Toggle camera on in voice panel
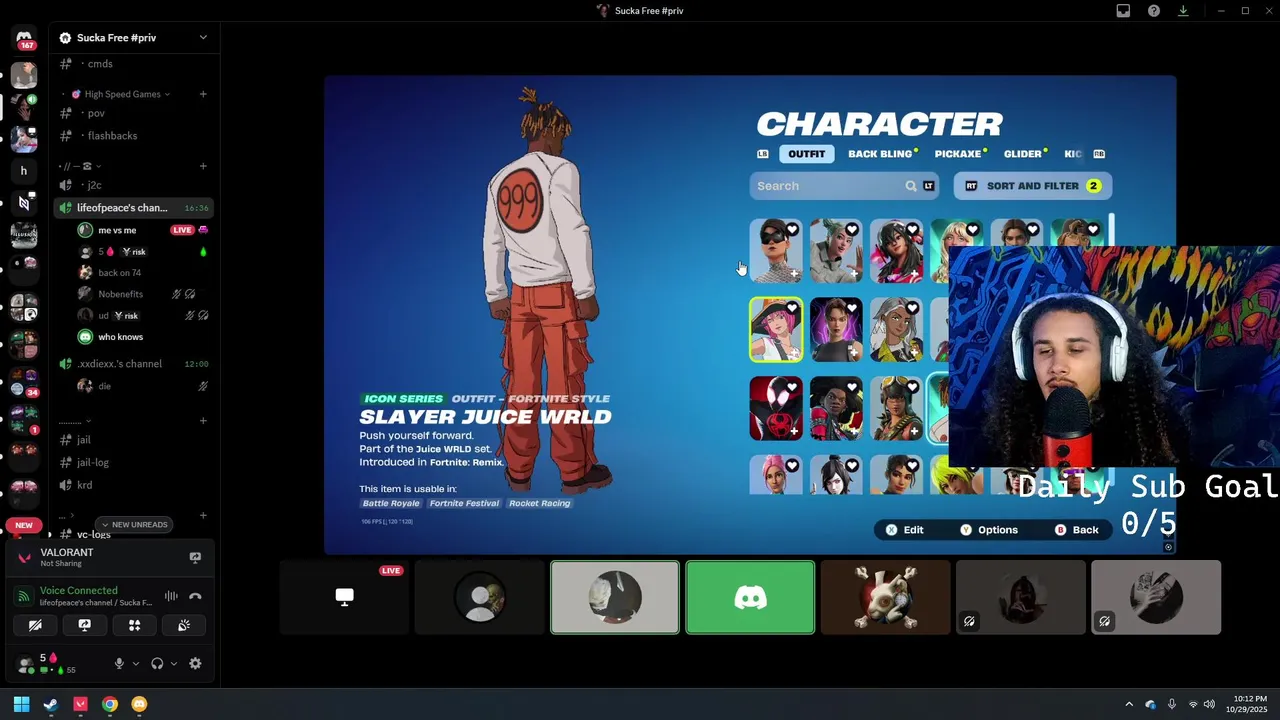 [35, 625]
